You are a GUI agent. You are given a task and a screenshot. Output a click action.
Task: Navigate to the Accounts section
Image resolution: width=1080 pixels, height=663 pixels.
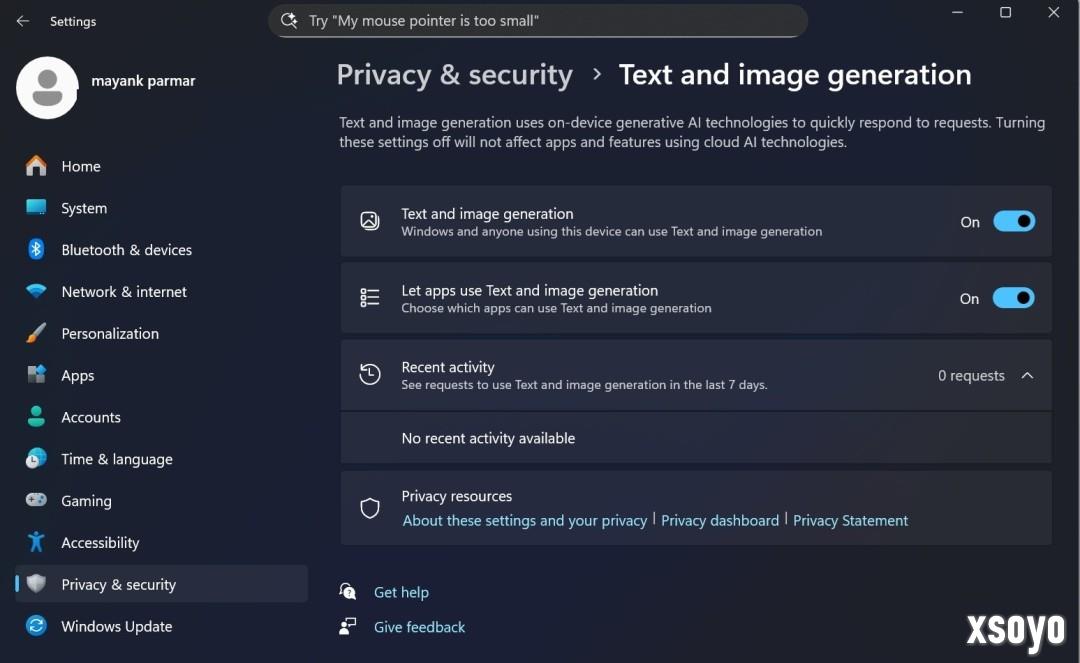[x=90, y=417]
